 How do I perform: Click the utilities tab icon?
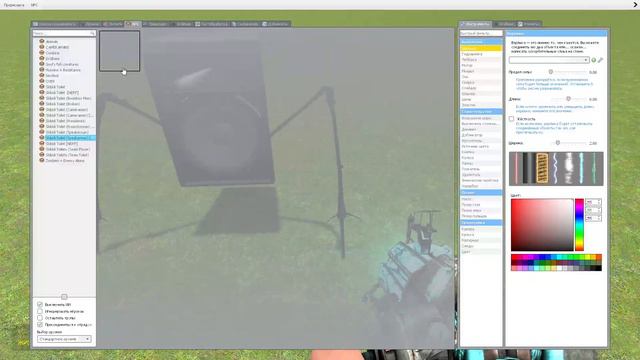[x=520, y=24]
